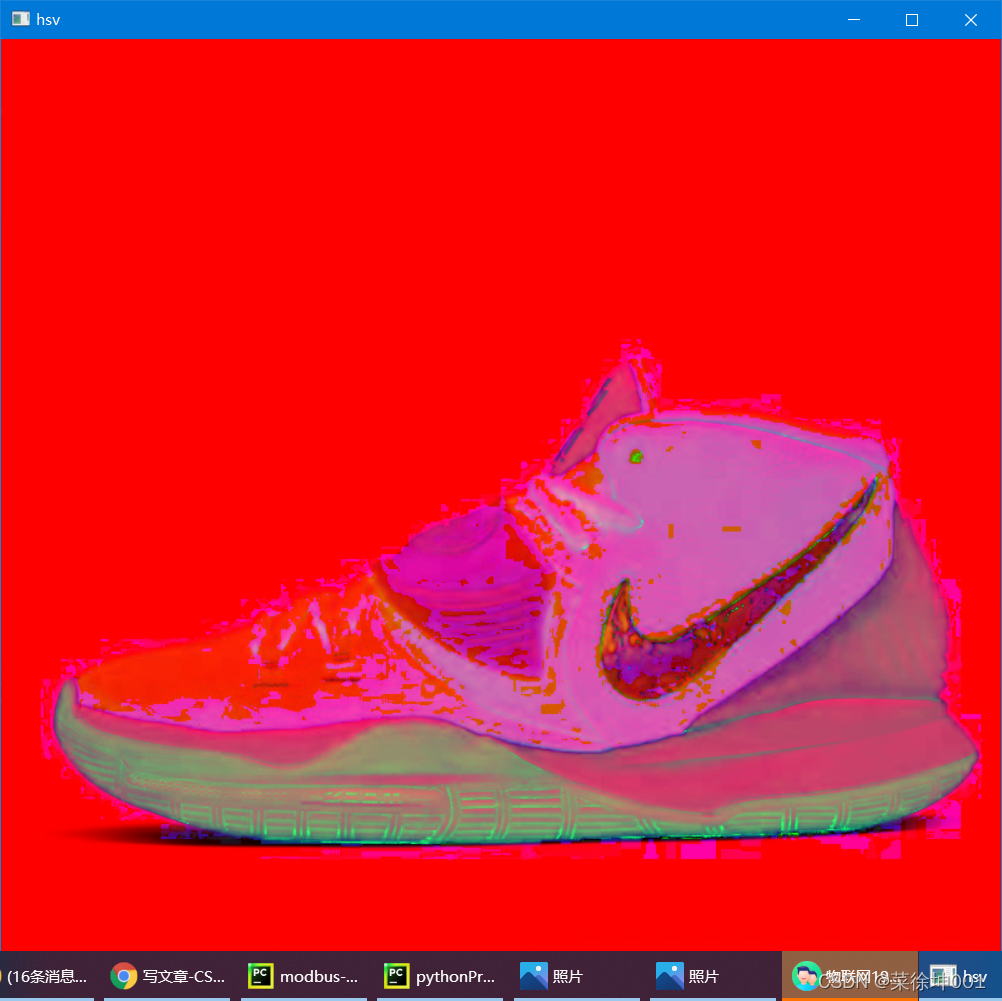
Task: Open the second 照片 taskbar item
Action: coord(713,976)
